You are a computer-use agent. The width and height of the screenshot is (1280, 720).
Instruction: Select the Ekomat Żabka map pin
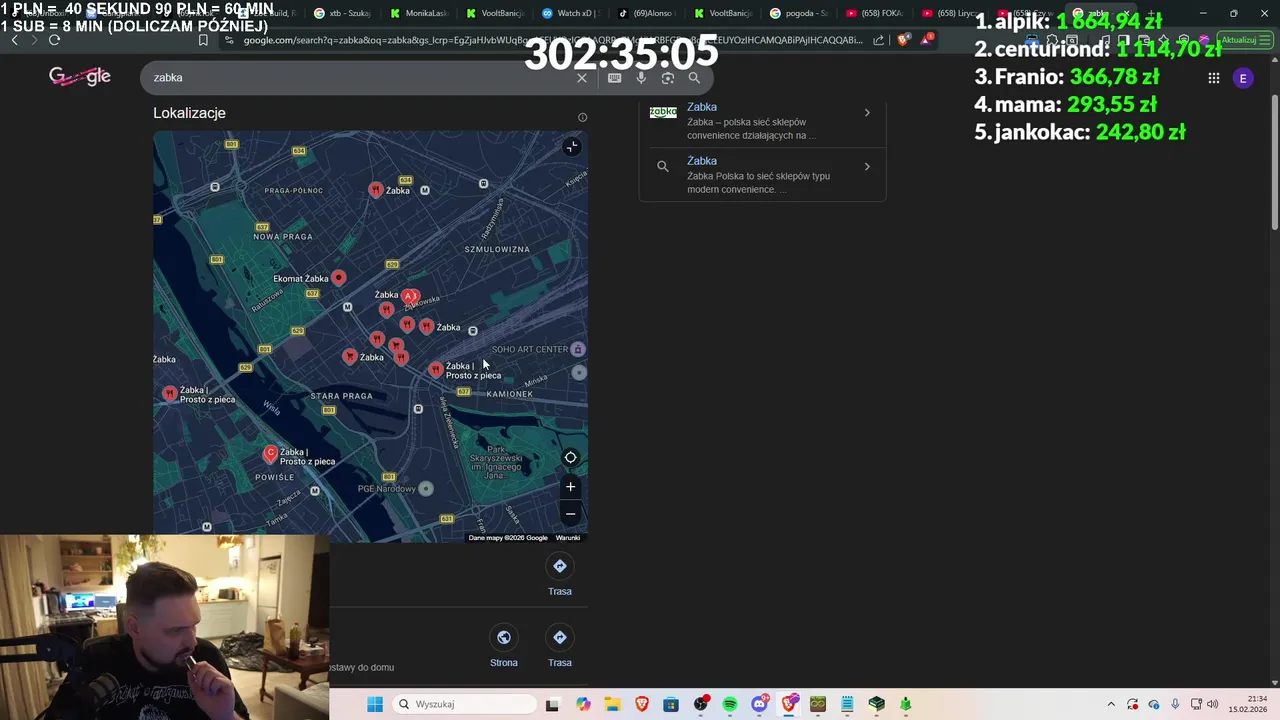(x=338, y=278)
